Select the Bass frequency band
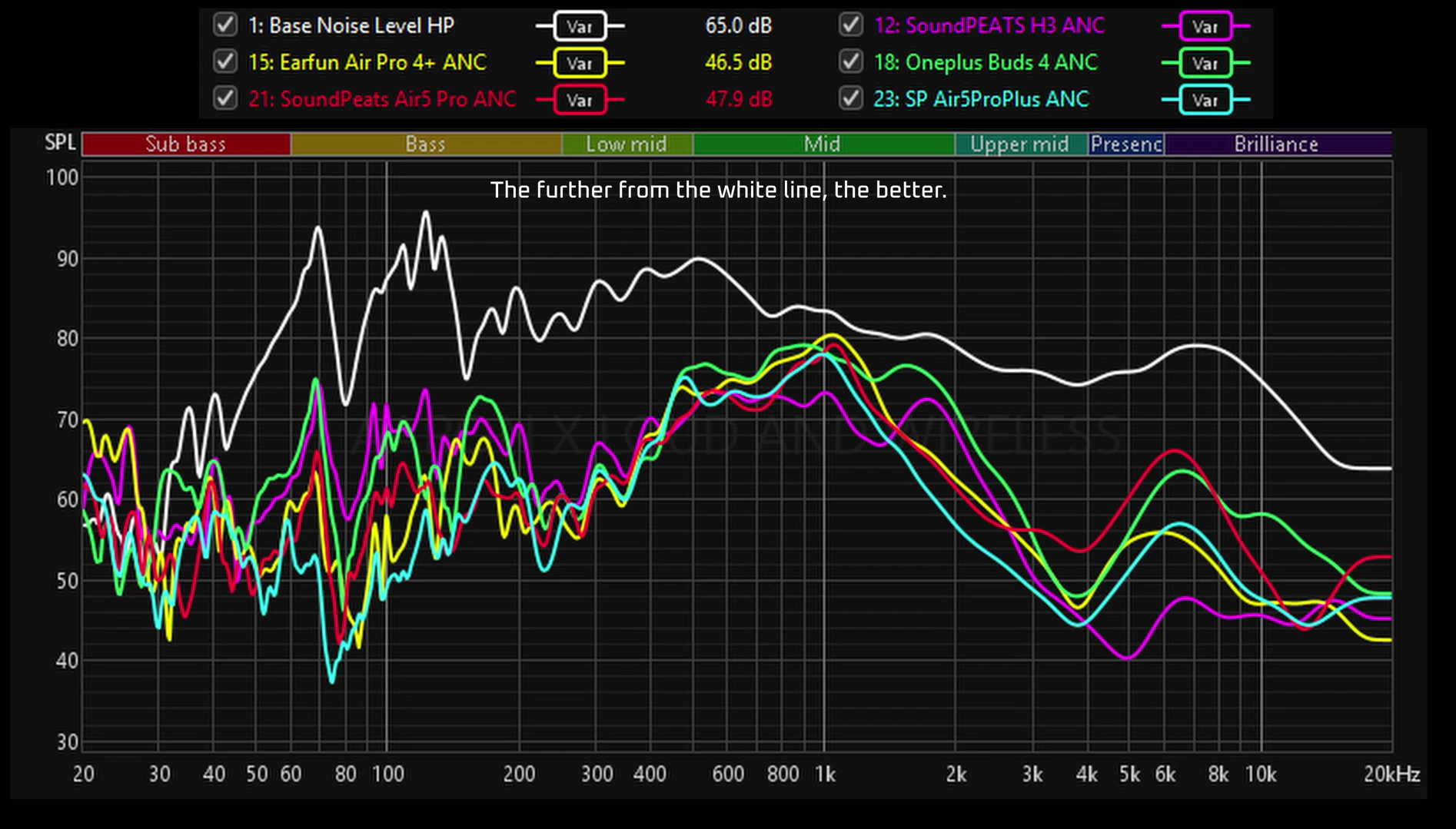This screenshot has height=829, width=1456. [x=426, y=144]
